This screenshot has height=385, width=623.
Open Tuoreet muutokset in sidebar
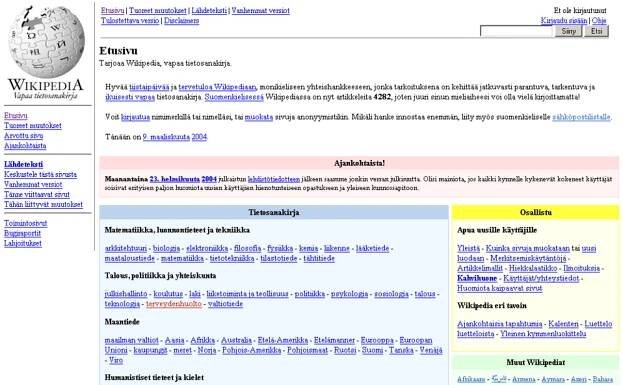click(33, 126)
